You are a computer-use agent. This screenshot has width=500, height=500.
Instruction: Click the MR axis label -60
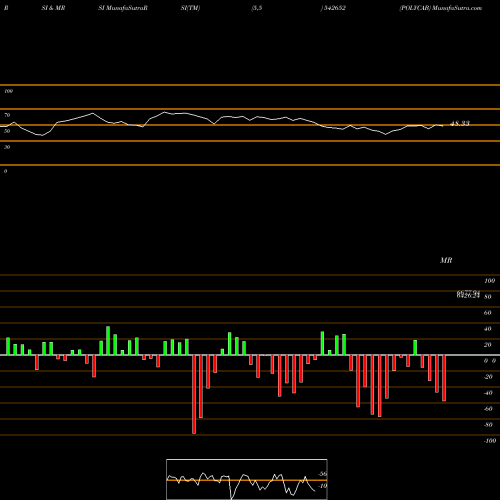pyautogui.click(x=488, y=409)
